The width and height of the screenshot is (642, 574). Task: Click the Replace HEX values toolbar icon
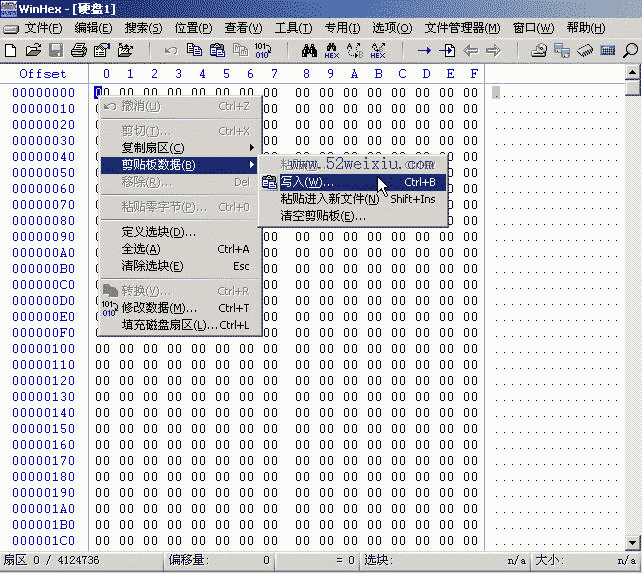(x=378, y=51)
